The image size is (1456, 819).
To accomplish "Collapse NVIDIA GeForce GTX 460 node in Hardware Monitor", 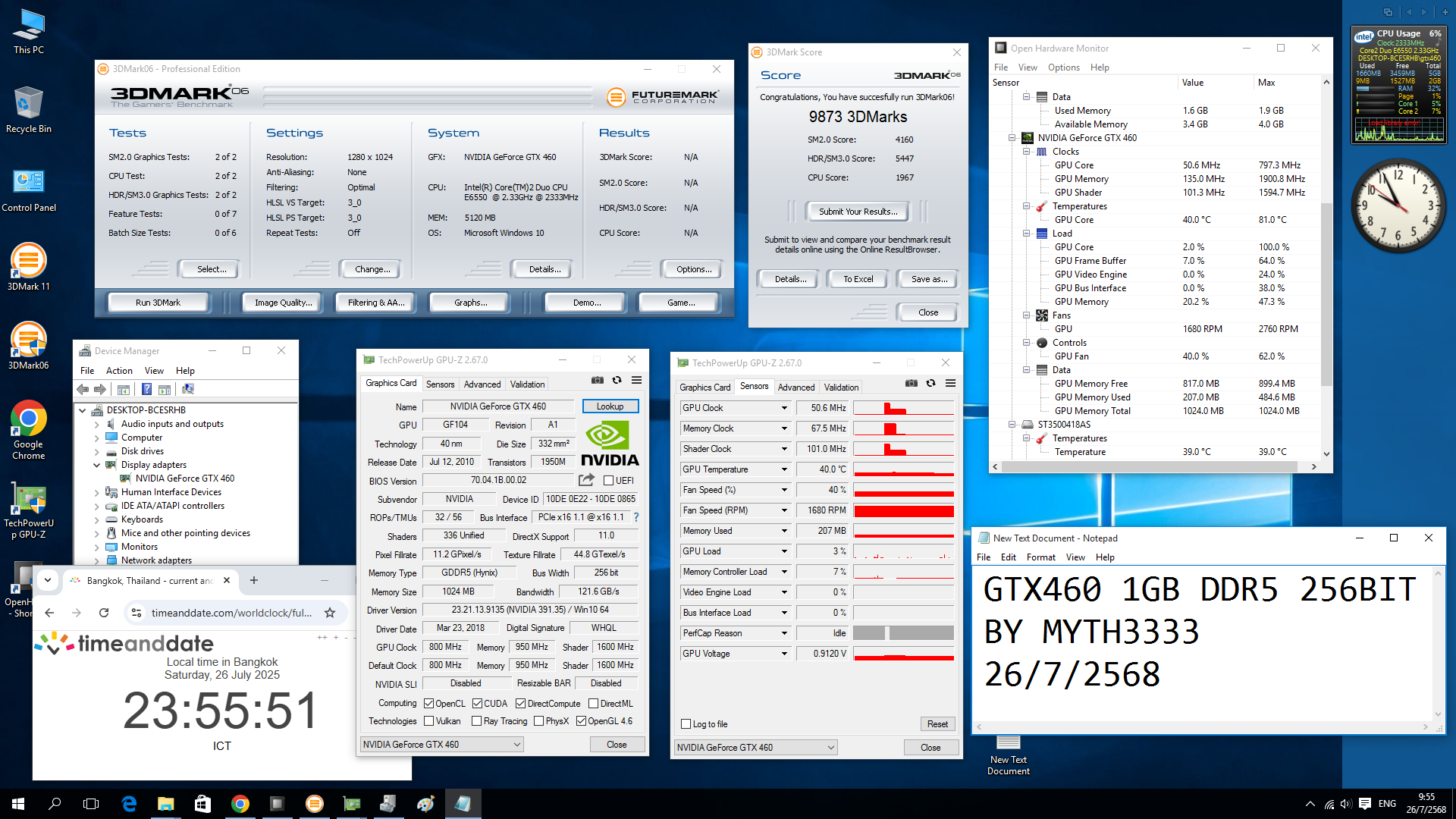I will pos(1012,138).
